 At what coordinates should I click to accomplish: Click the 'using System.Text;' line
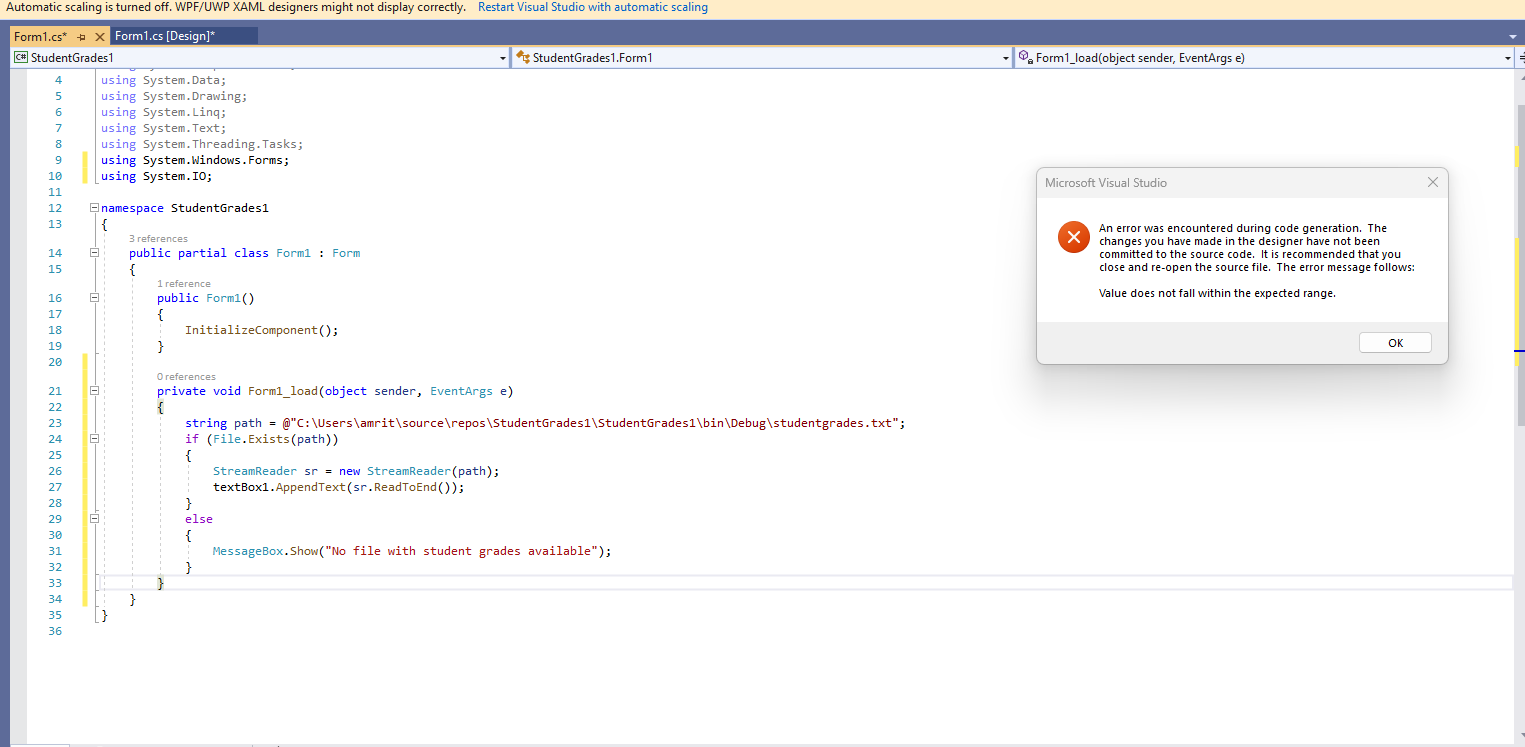164,128
